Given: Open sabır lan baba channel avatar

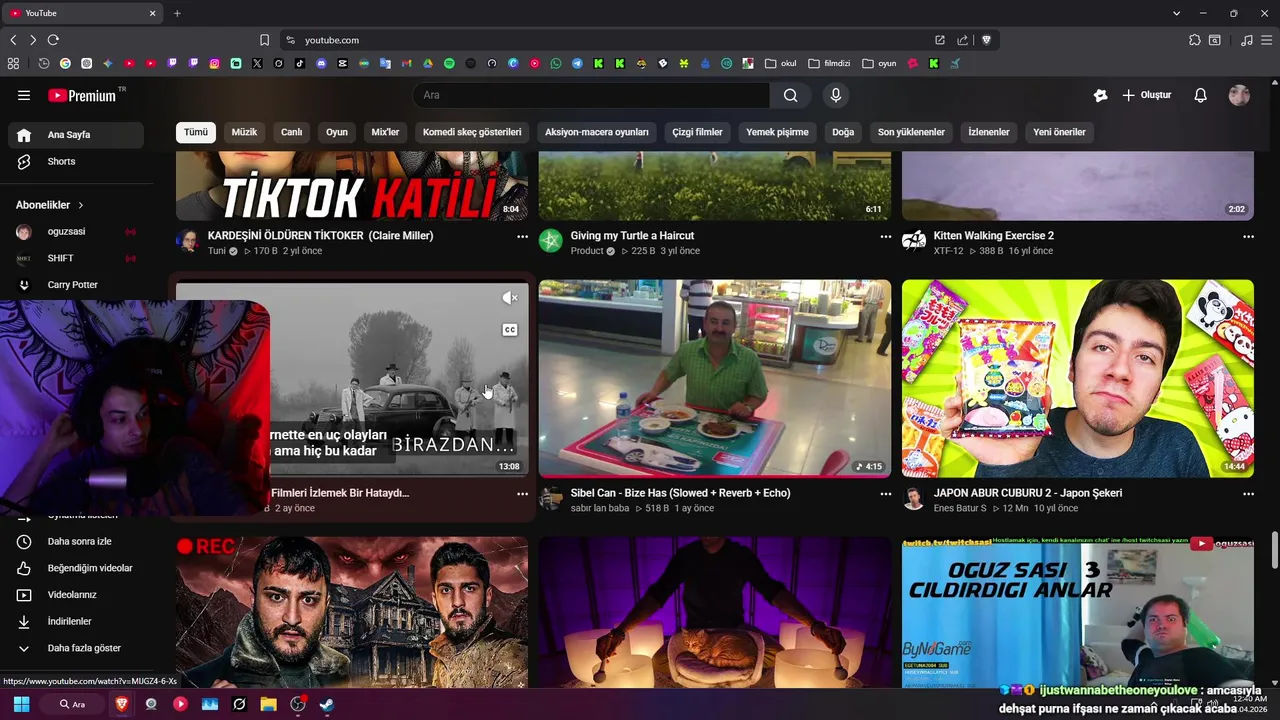Looking at the screenshot, I should (551, 498).
